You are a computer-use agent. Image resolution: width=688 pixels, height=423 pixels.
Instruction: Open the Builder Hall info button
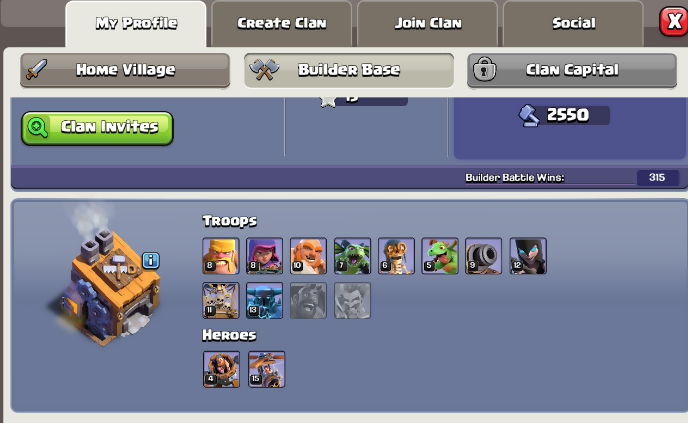click(151, 260)
